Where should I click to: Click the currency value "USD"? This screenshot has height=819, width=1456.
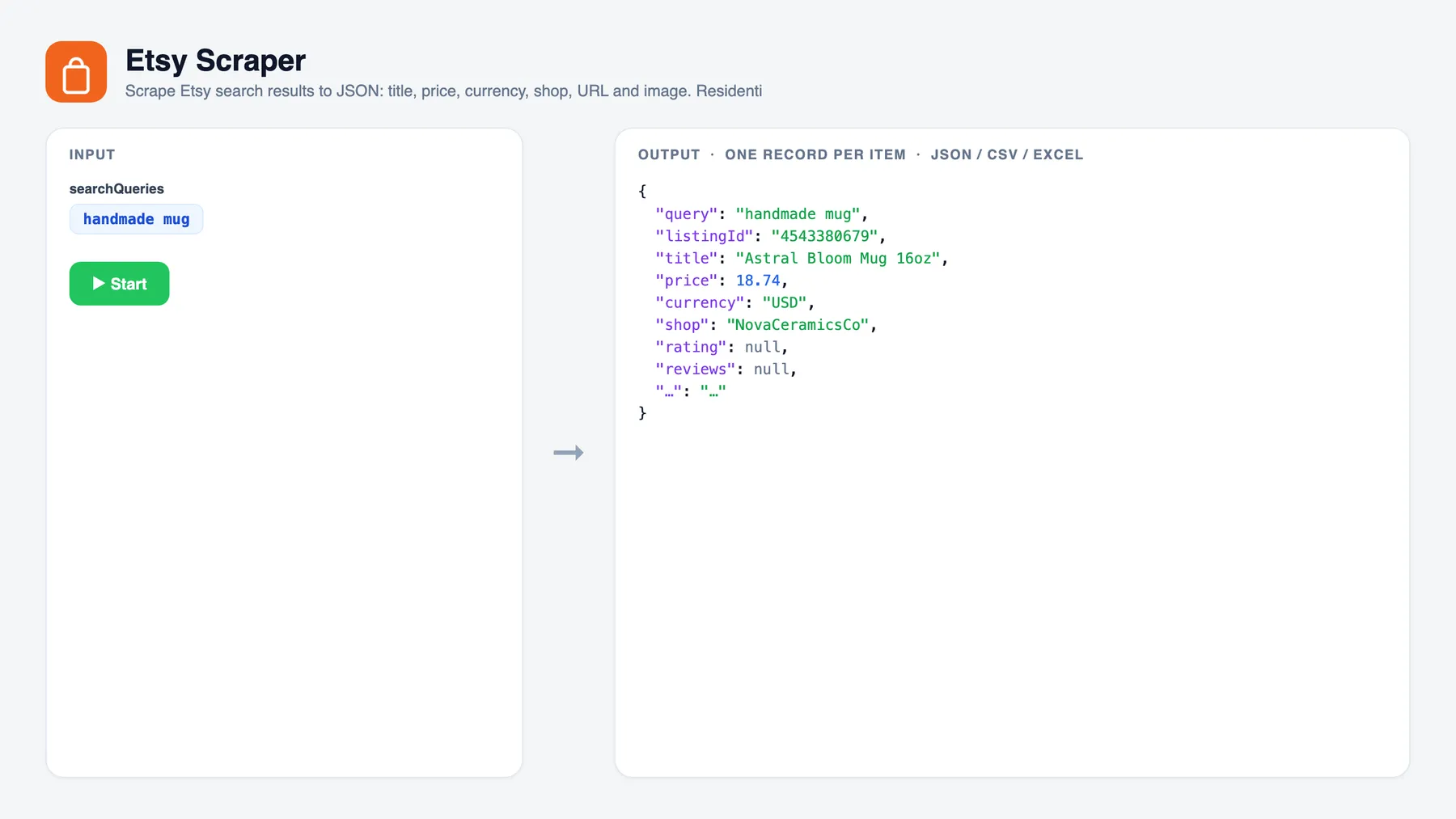(x=784, y=302)
